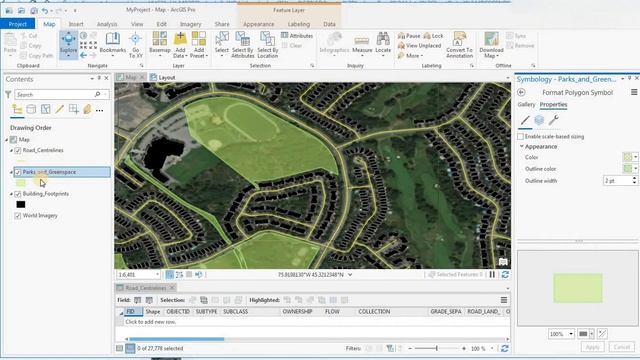Screen dimensions: 640x360
Task: Select the Structure wrench icon
Action: [x=553, y=120]
